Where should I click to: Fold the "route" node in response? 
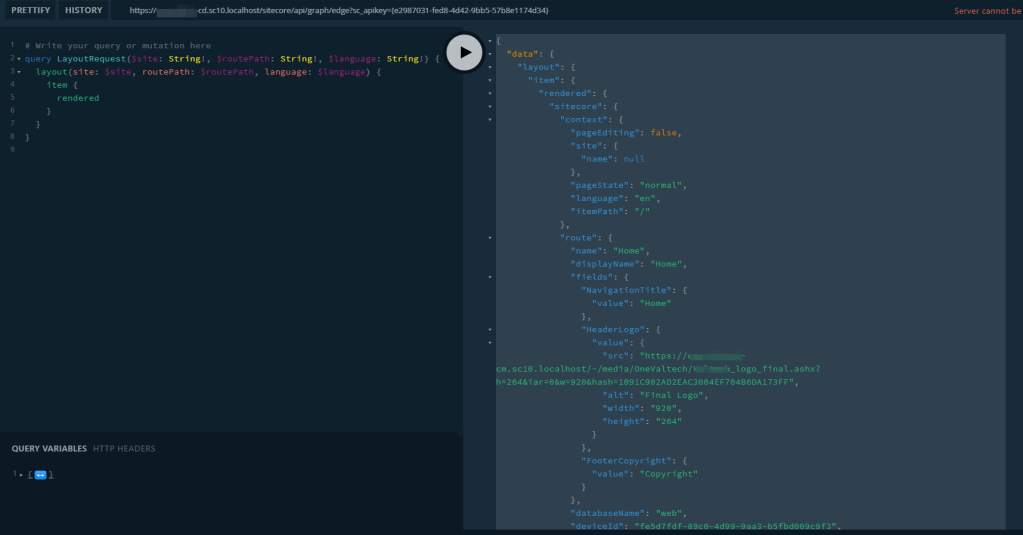click(x=489, y=237)
